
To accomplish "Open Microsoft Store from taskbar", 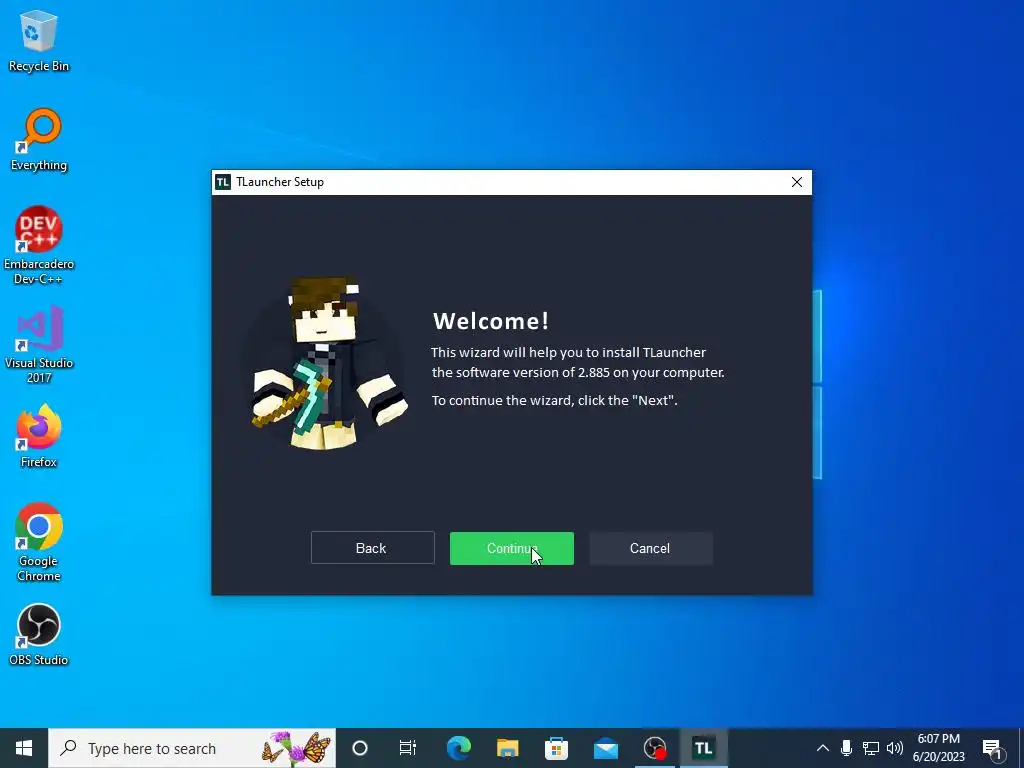I will pos(556,748).
